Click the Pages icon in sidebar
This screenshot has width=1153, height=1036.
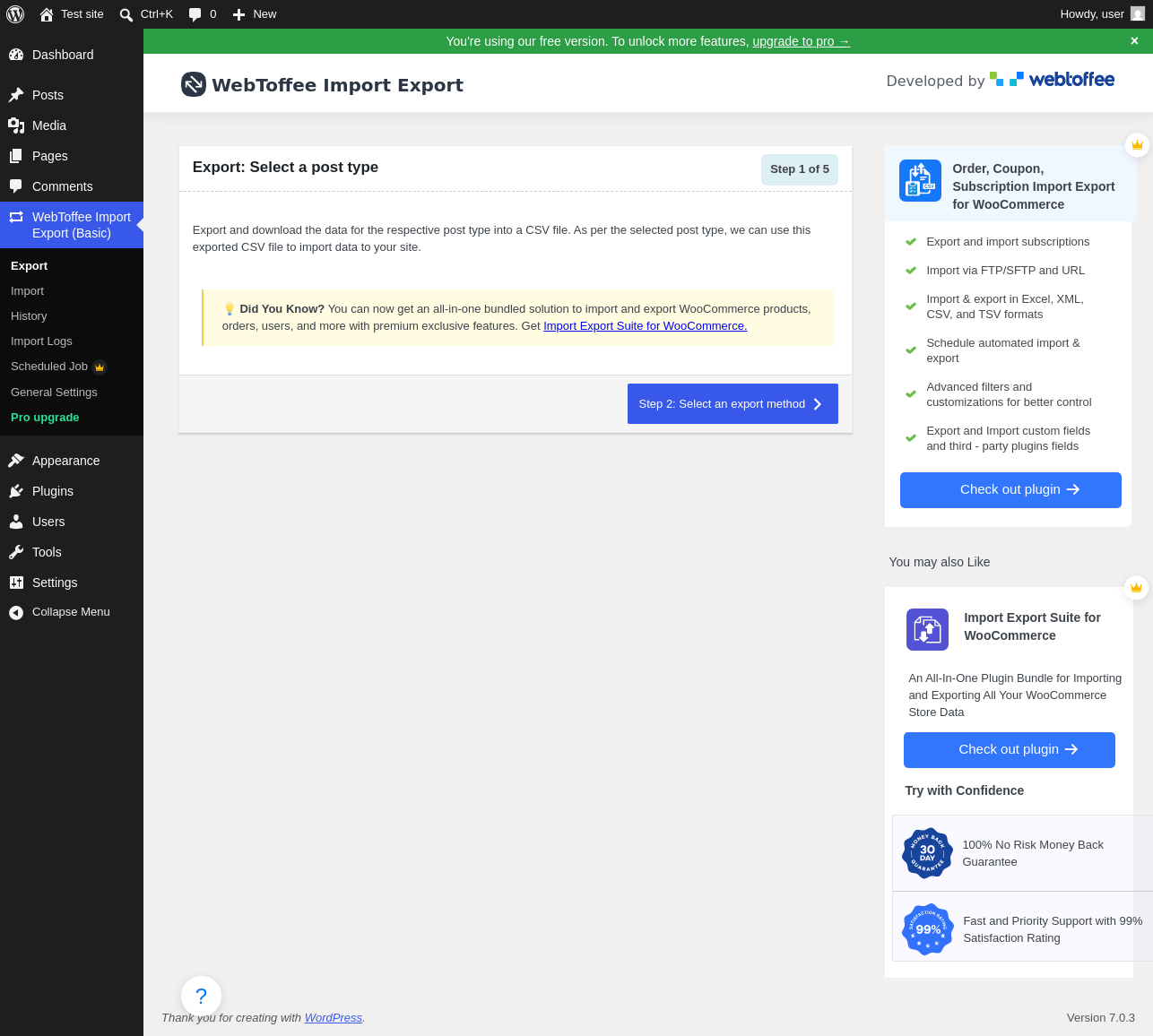[16, 156]
